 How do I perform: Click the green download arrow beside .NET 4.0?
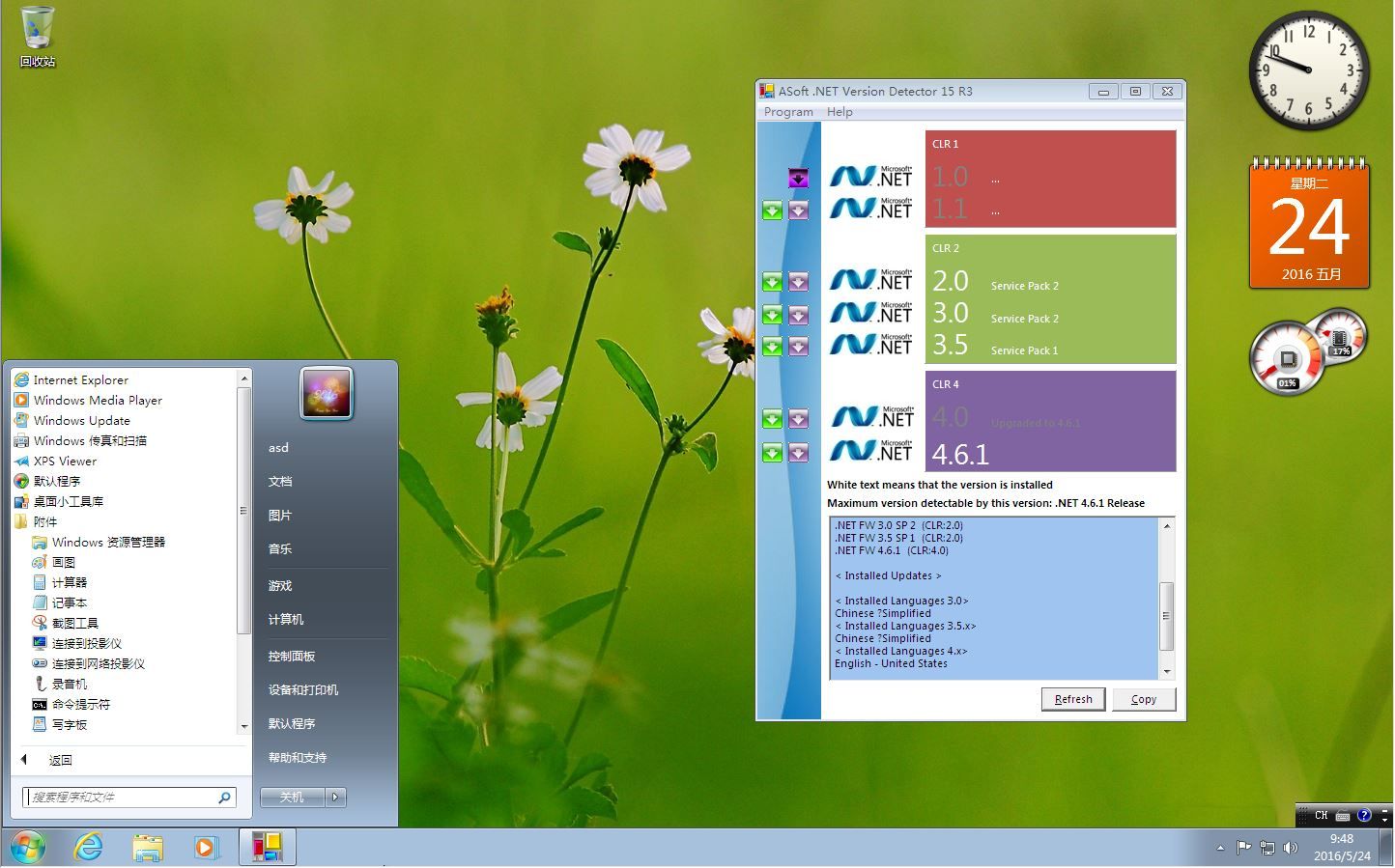click(772, 418)
